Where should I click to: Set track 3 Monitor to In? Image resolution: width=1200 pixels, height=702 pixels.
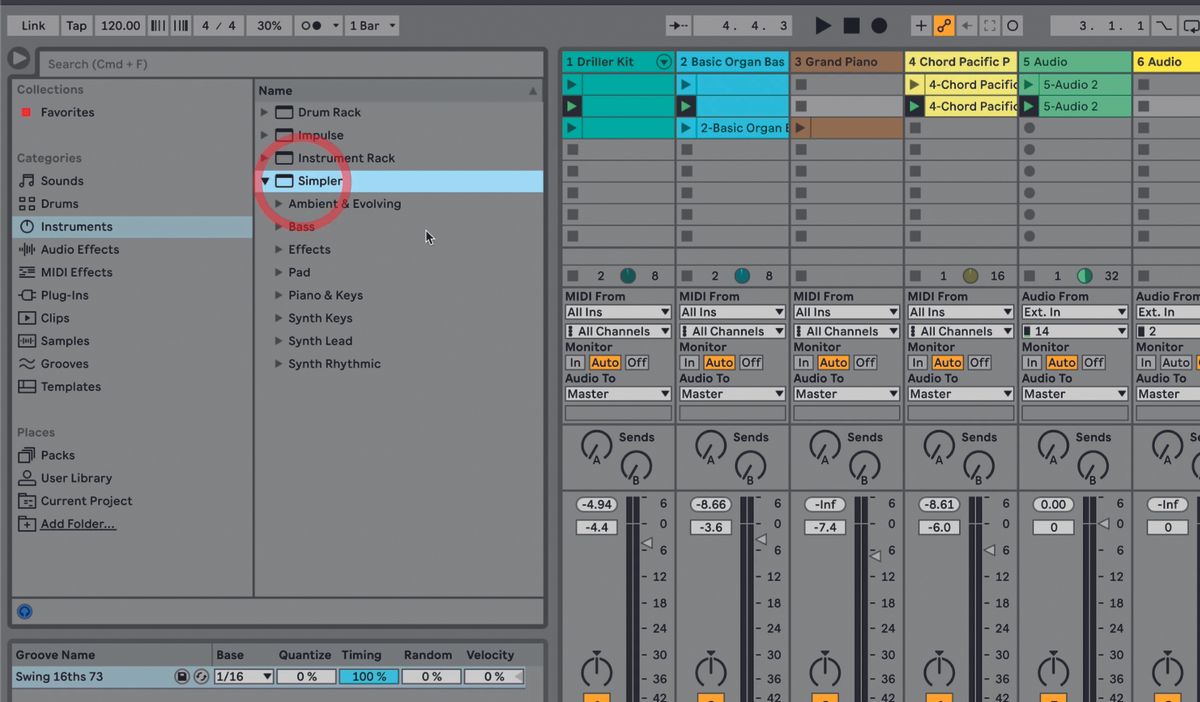tap(803, 363)
